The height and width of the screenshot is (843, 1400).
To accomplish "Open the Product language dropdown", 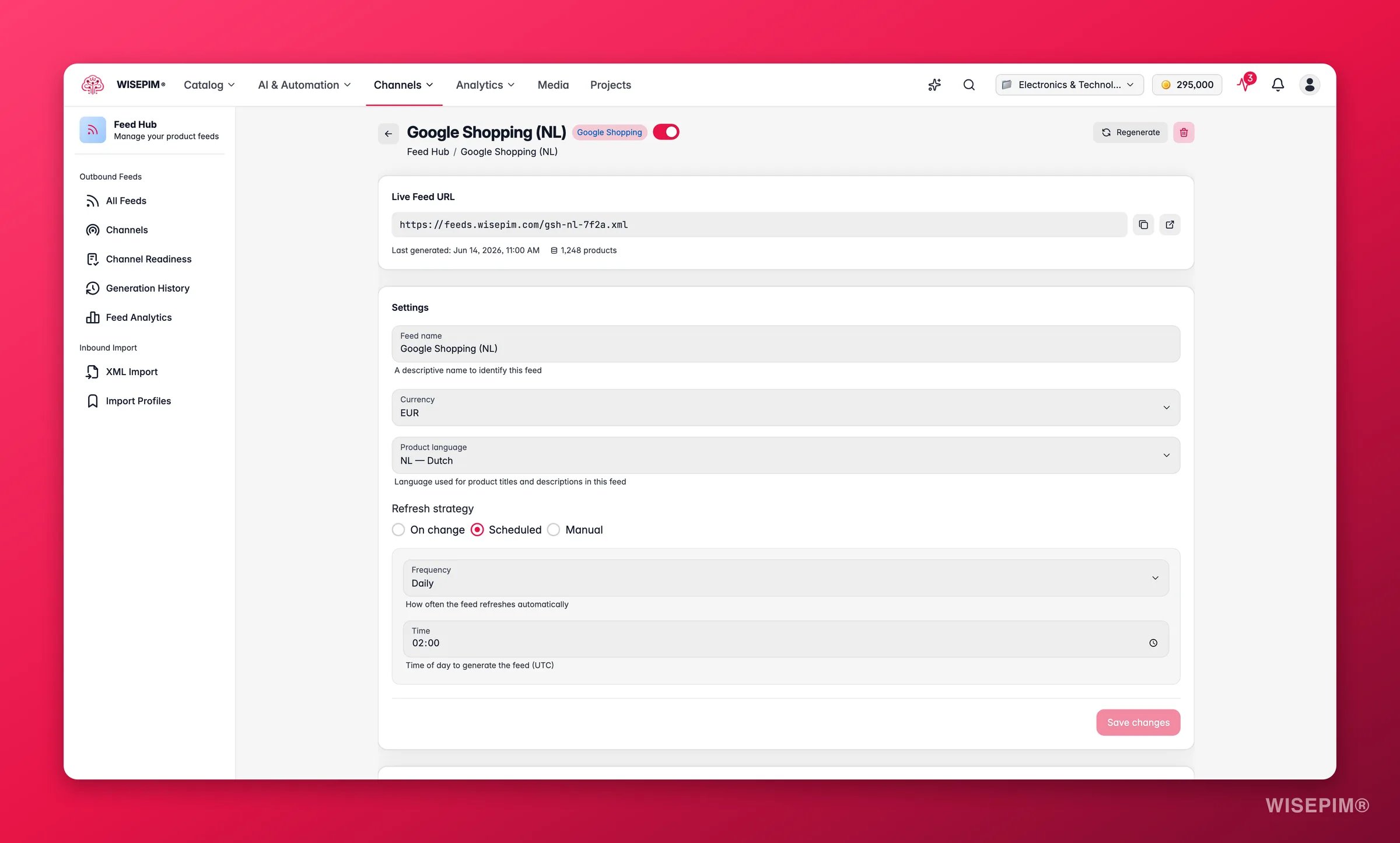I will (786, 455).
